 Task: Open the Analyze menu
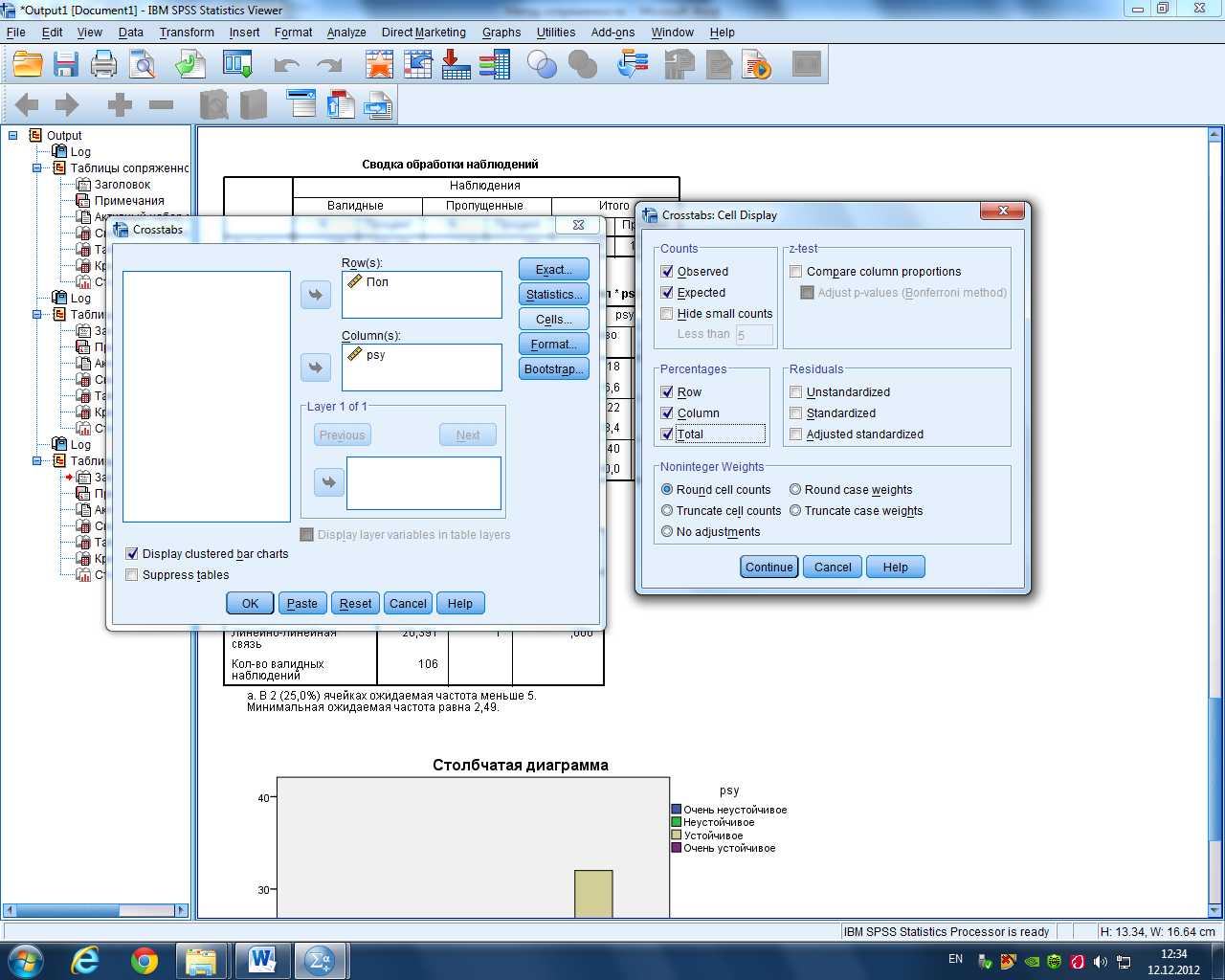coord(346,32)
